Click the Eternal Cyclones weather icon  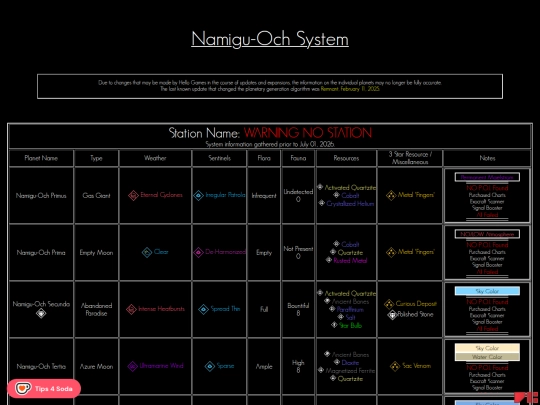click(x=133, y=195)
